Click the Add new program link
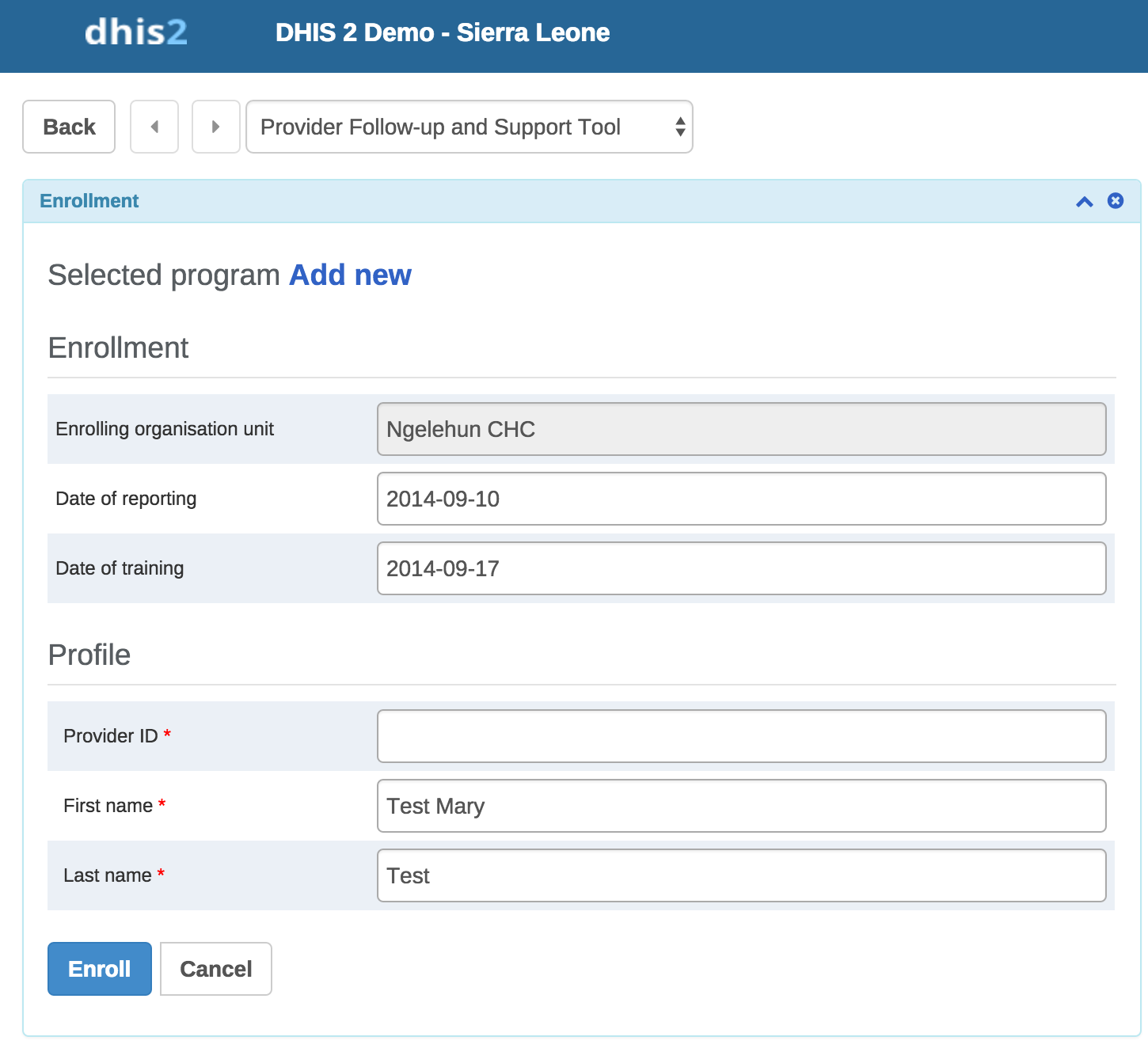The image size is (1148, 1048). coord(350,275)
